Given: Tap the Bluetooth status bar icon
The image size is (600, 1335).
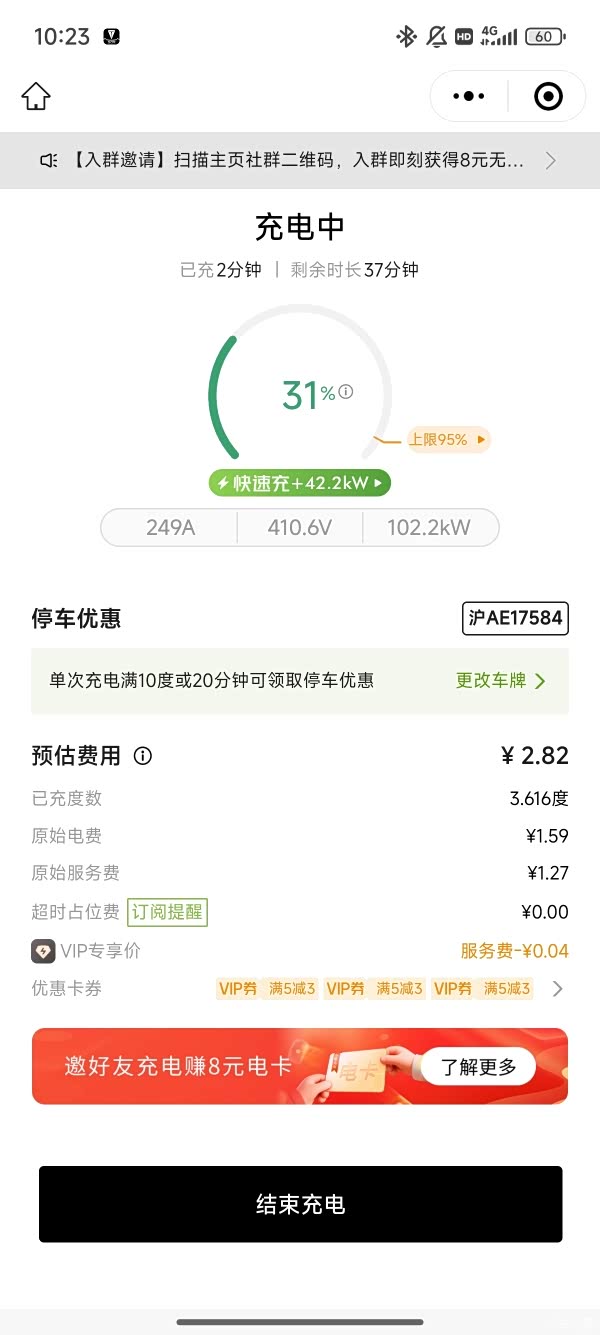Looking at the screenshot, I should tap(406, 37).
